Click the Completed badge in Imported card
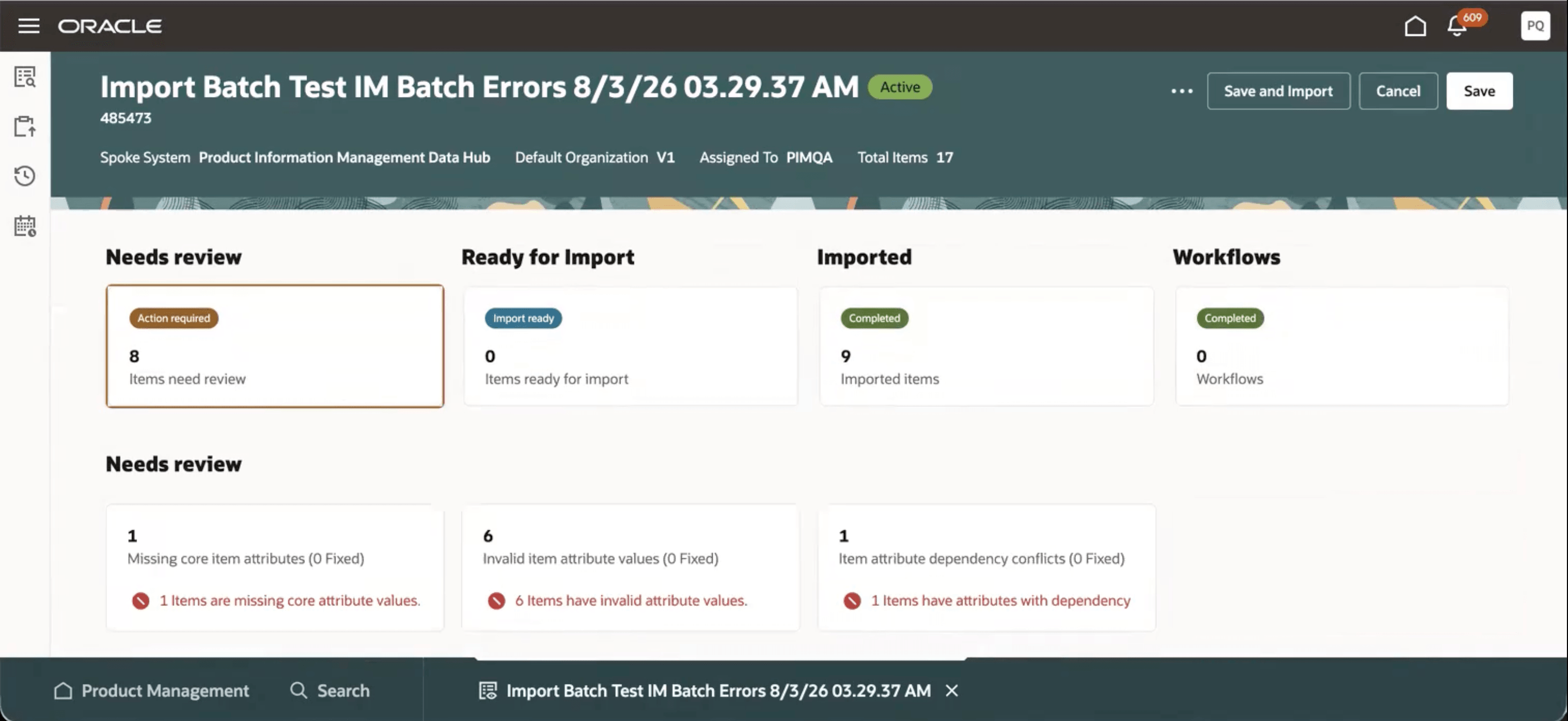This screenshot has width=1568, height=721. coord(874,318)
